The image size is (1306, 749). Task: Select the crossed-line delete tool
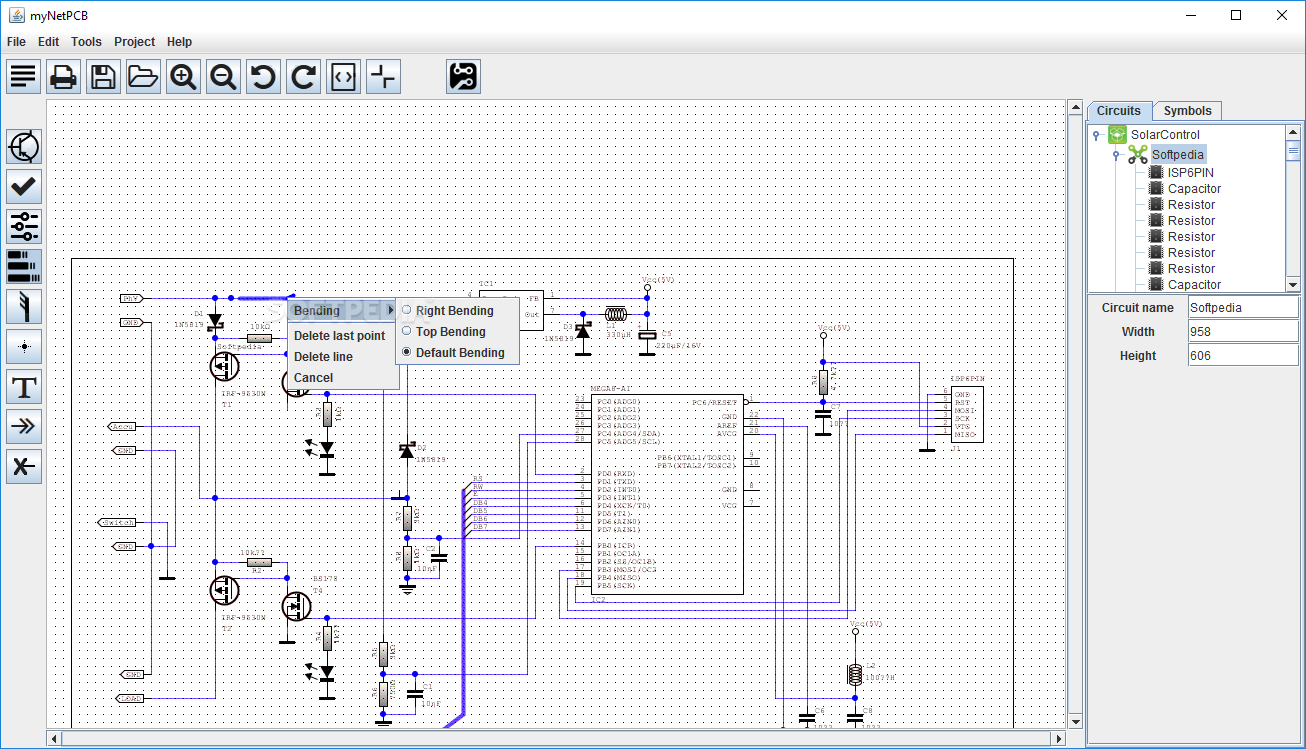[24, 466]
